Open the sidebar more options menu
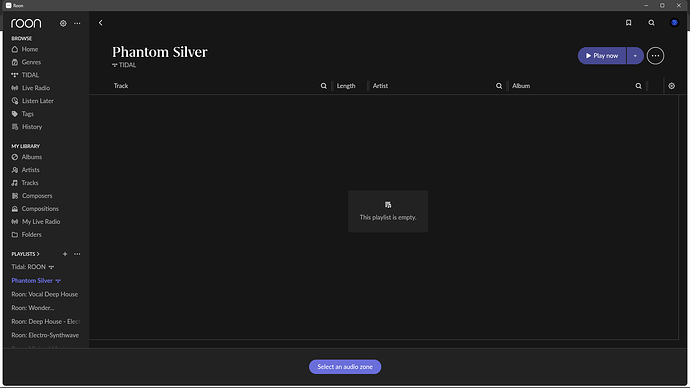Image resolution: width=690 pixels, height=388 pixels. pyautogui.click(x=77, y=23)
